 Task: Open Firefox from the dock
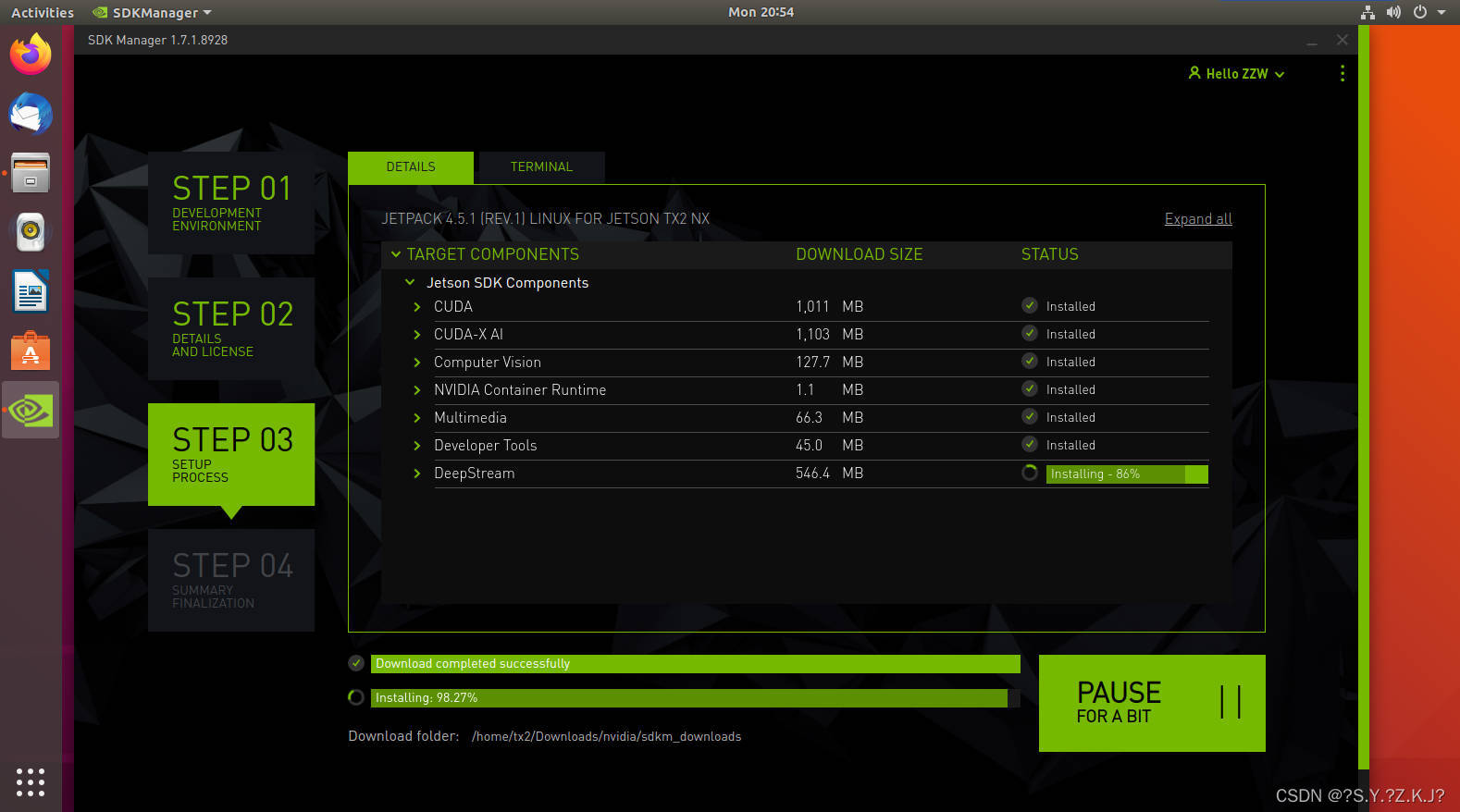point(31,55)
